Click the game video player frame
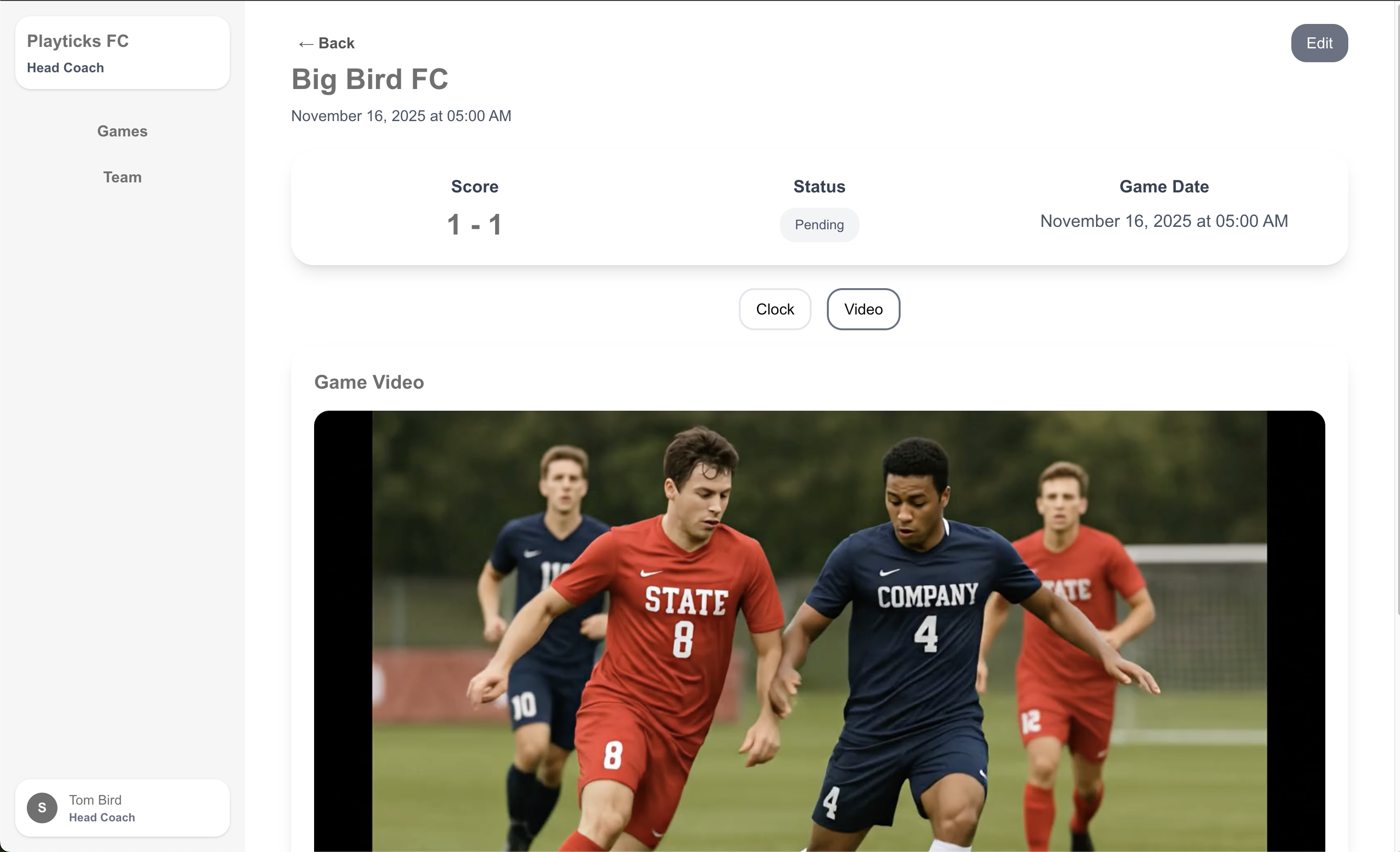 (819, 630)
